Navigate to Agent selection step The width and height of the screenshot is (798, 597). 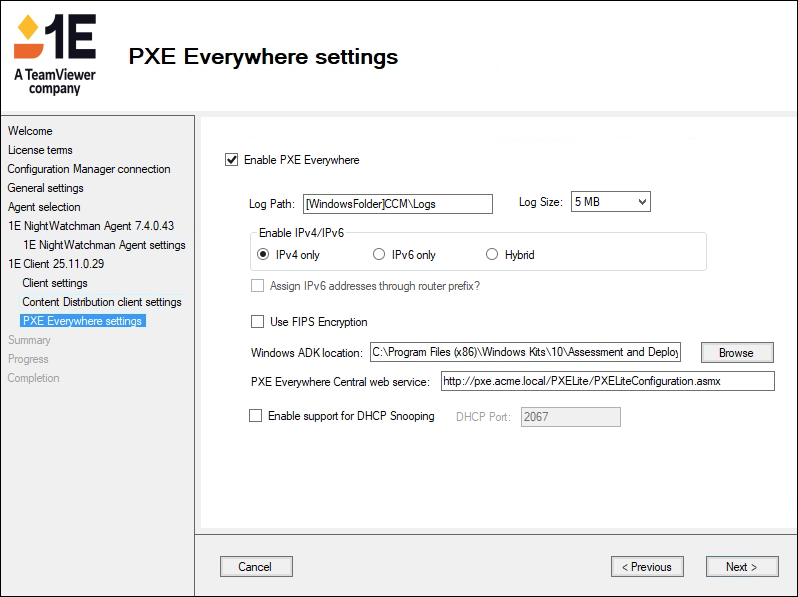44,207
